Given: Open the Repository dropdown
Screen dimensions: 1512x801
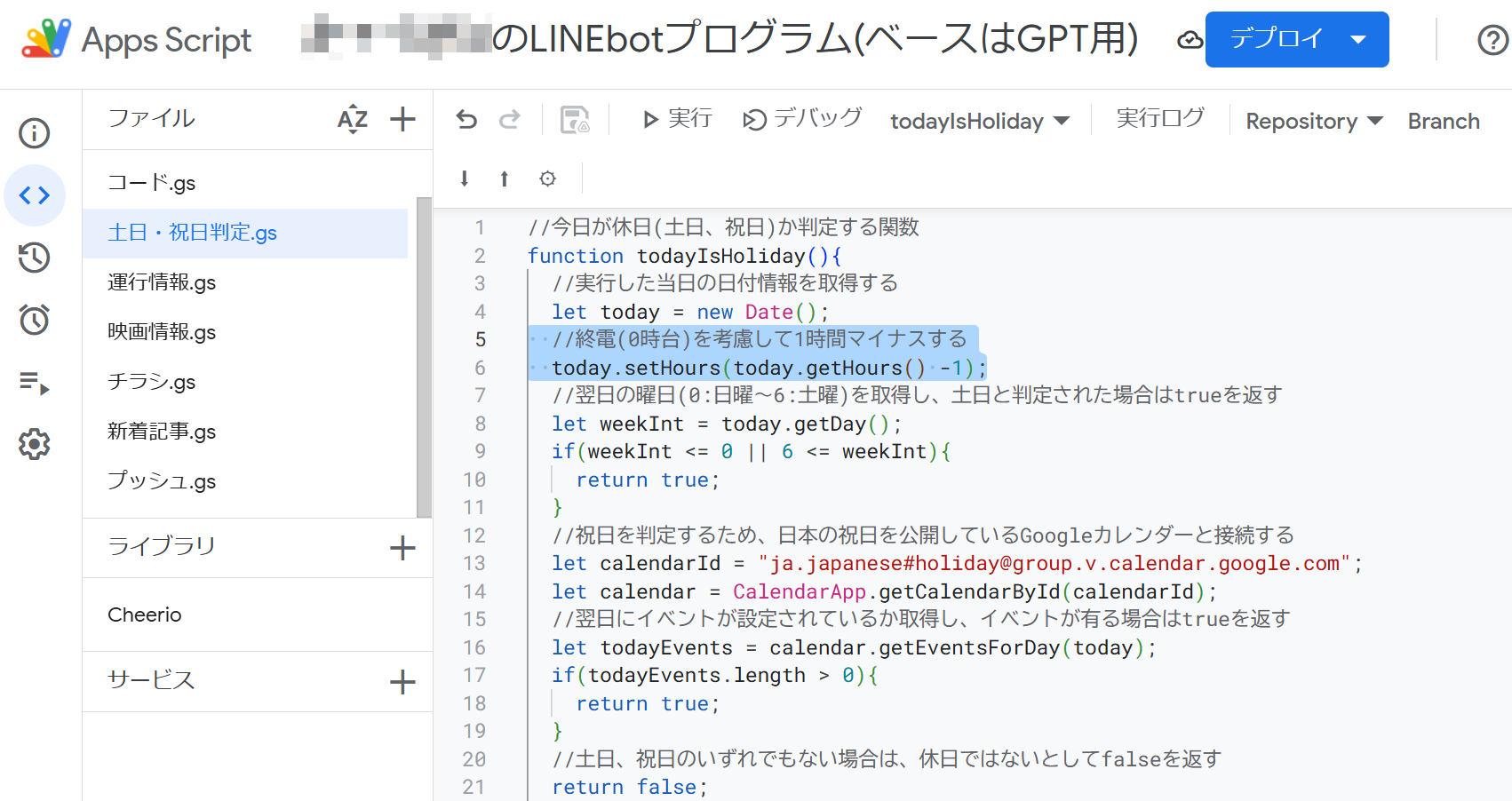Looking at the screenshot, I should click(x=1312, y=121).
